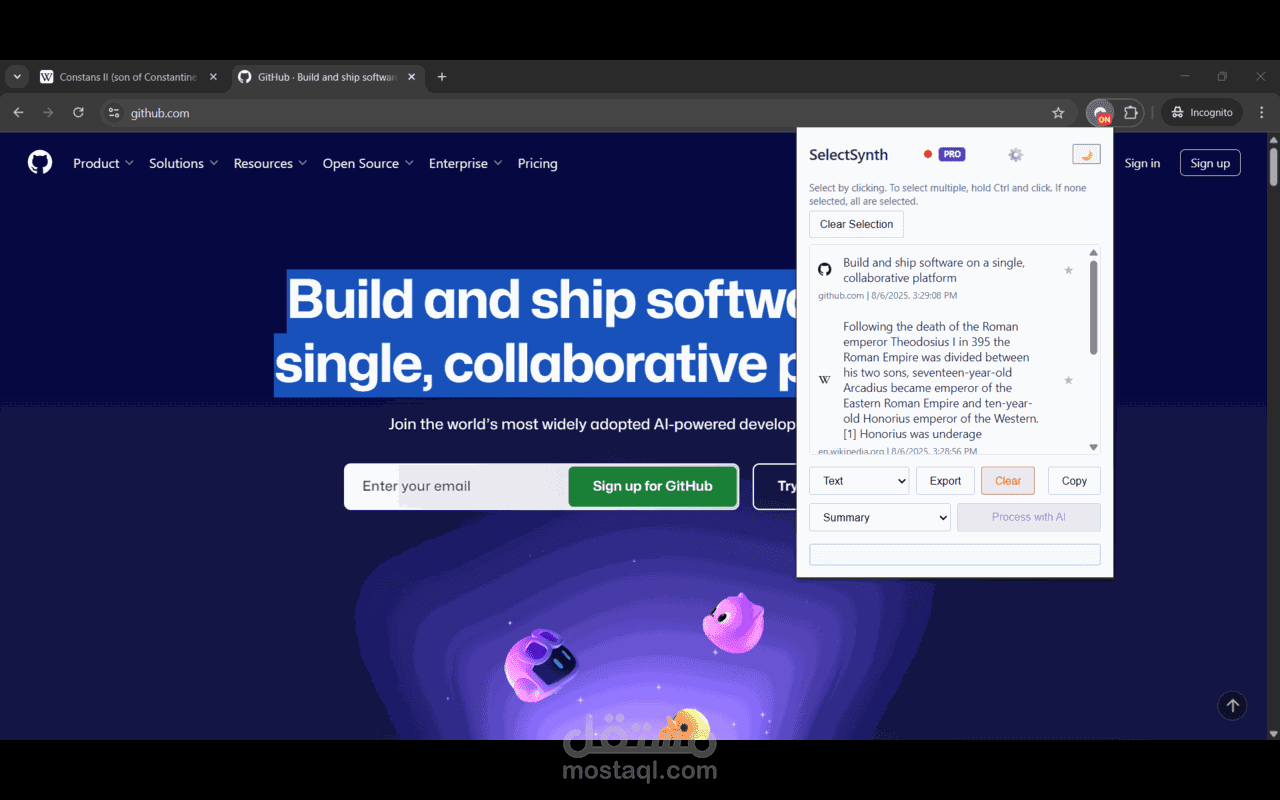Screen dimensions: 1280x800
Task: Click the Wikipedia favicon in snippet list
Action: (825, 380)
